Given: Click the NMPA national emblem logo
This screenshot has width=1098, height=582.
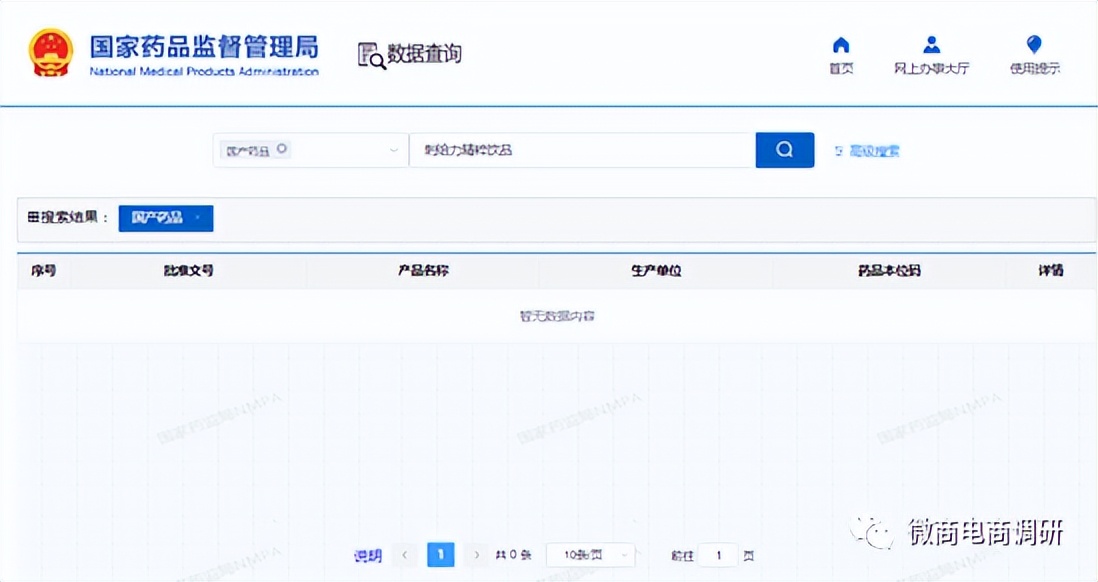Looking at the screenshot, I should [x=50, y=53].
